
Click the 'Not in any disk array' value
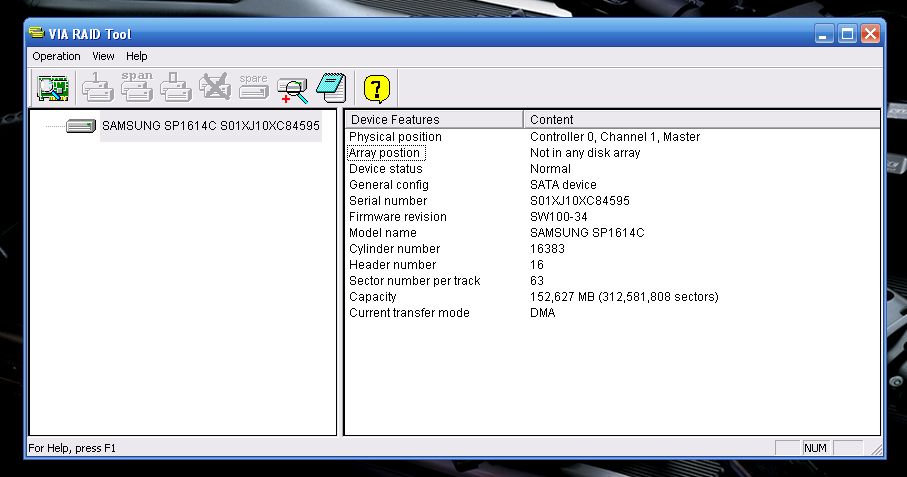(585, 153)
